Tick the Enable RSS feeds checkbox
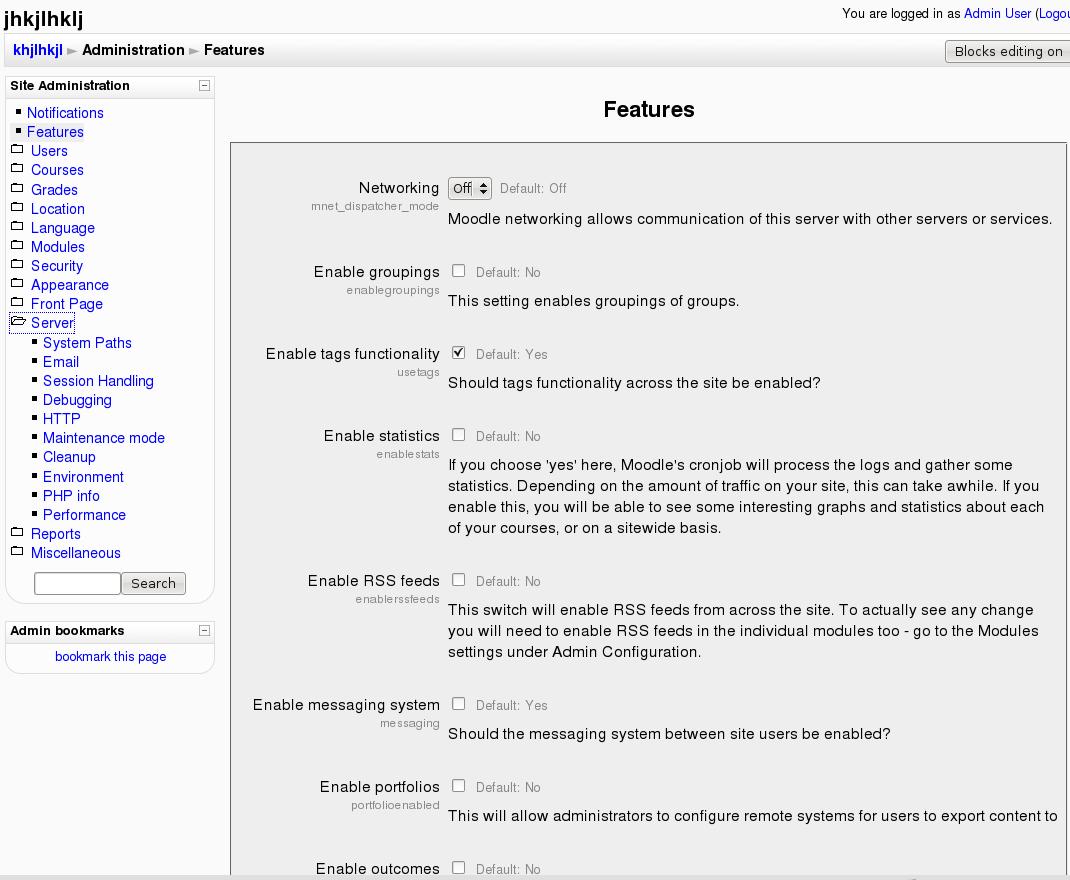Image resolution: width=1070 pixels, height=880 pixels. [459, 580]
